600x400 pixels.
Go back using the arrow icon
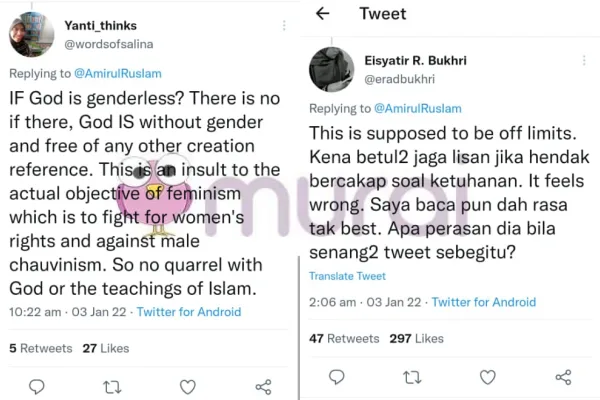pyautogui.click(x=322, y=14)
